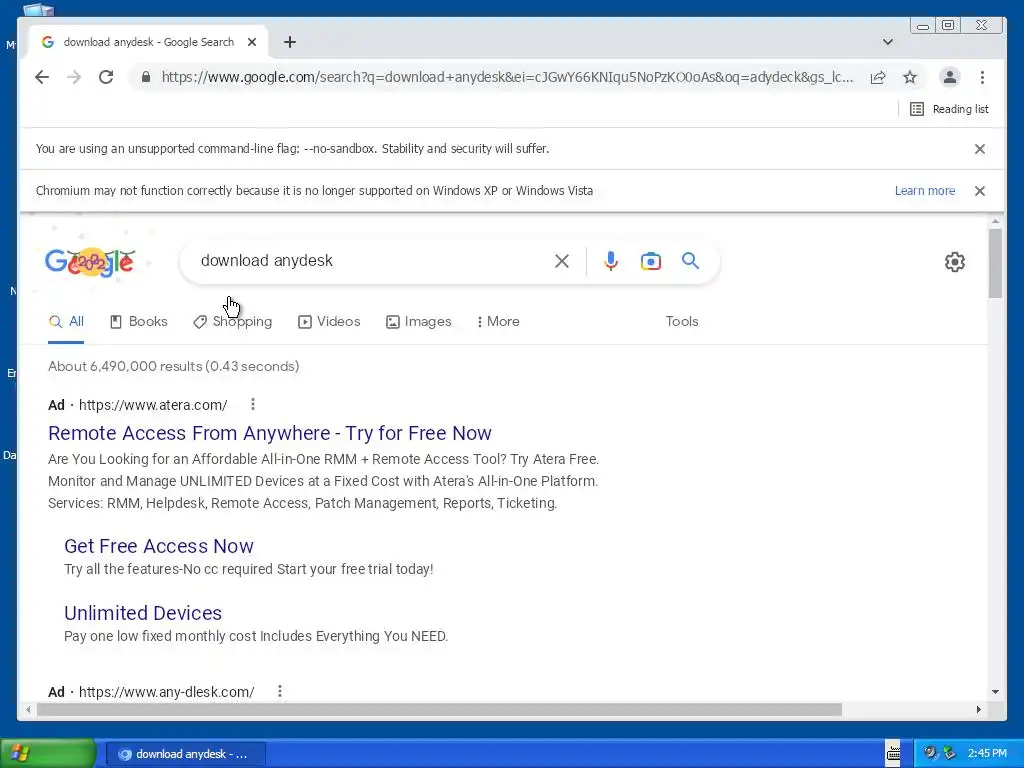The image size is (1024, 768).
Task: Open the search Tools options
Action: [x=682, y=321]
